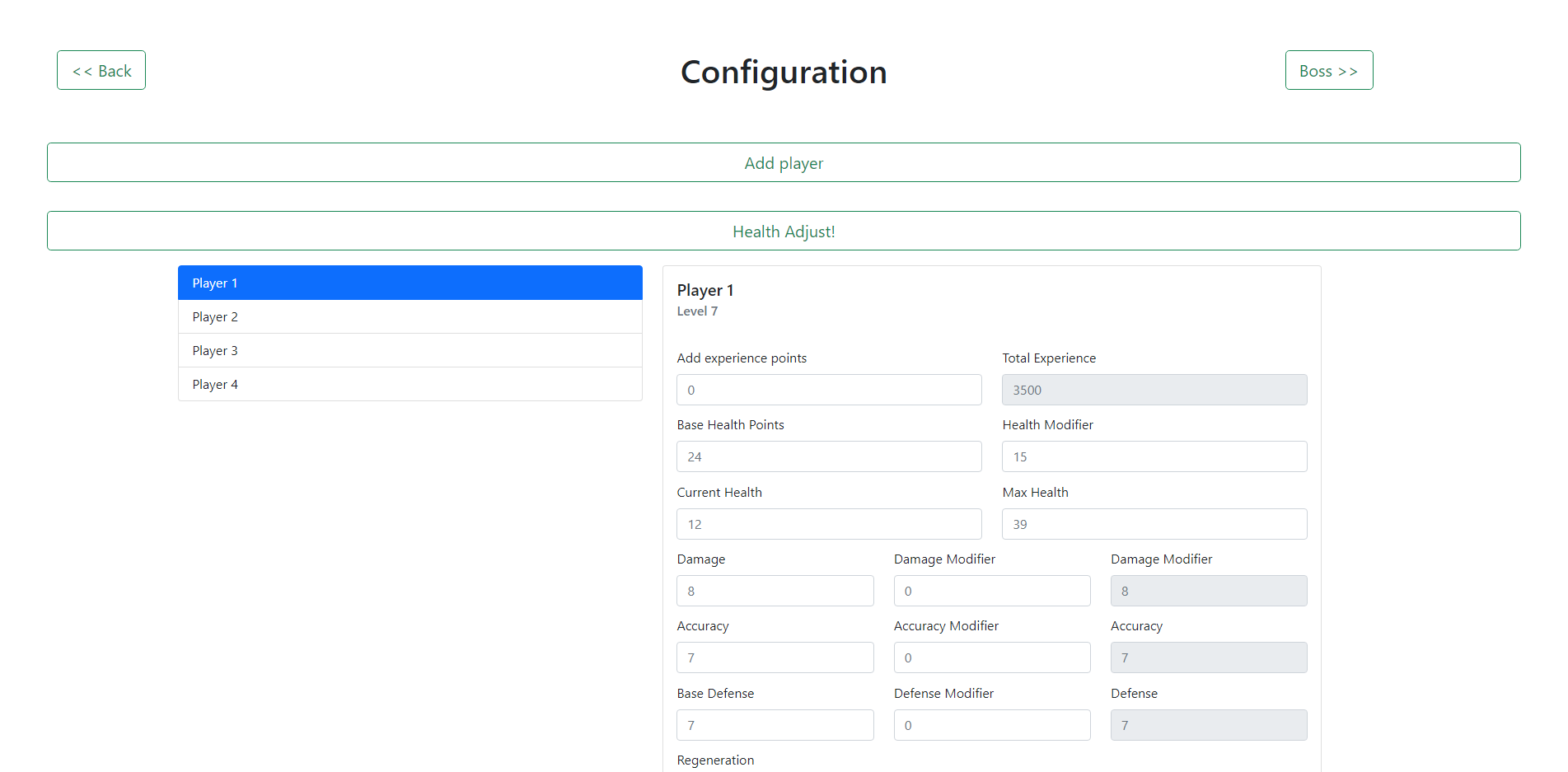Open Player 3 from the player list
Image resolution: width=1568 pixels, height=772 pixels.
pyautogui.click(x=410, y=351)
